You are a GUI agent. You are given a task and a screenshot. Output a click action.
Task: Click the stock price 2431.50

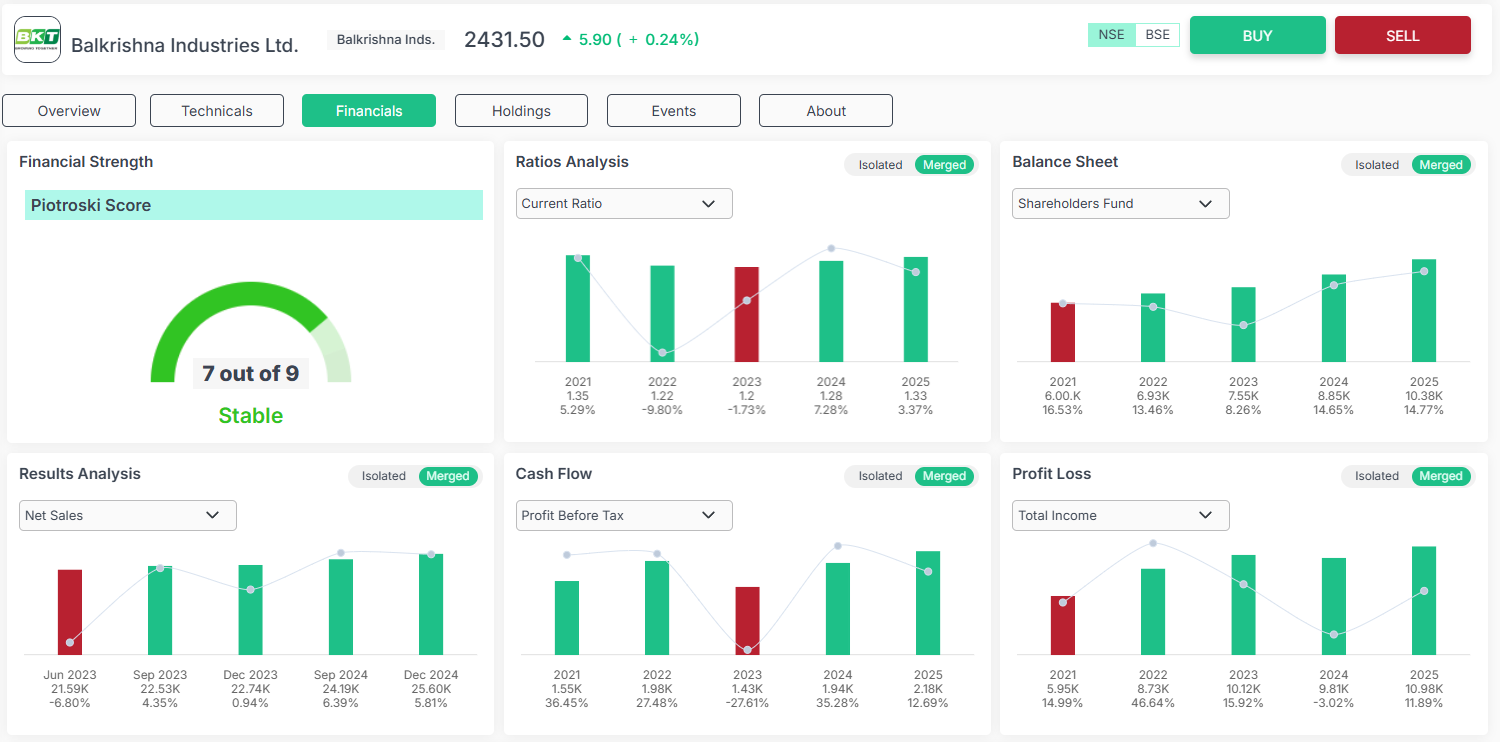tap(504, 40)
